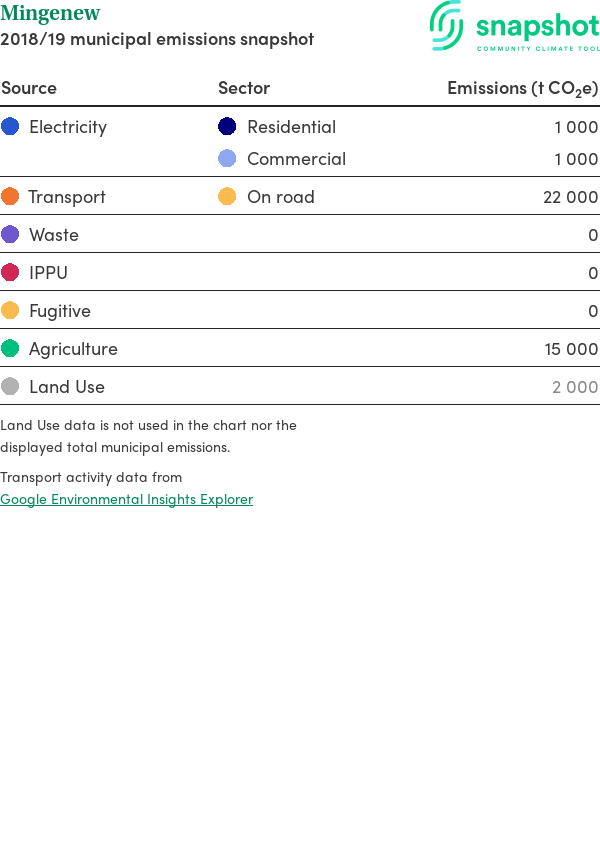
Task: Select the Sector column header
Action: pos(244,88)
